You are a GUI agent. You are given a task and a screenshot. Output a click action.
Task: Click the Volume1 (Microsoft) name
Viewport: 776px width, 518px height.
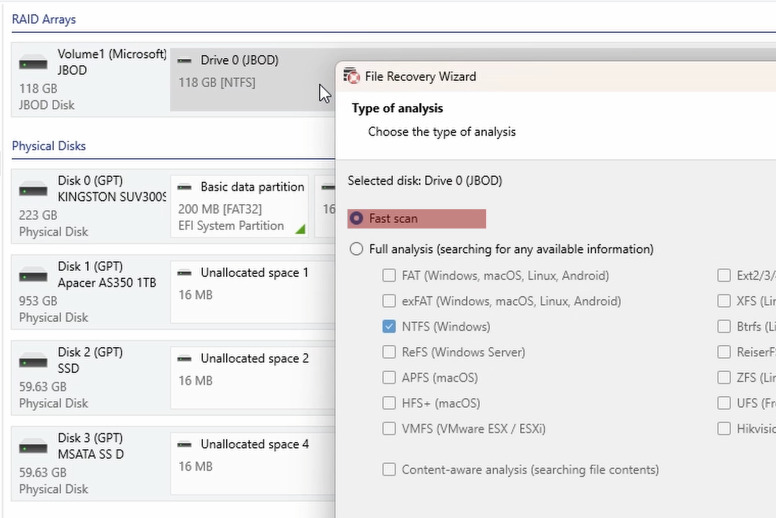click(x=112, y=54)
